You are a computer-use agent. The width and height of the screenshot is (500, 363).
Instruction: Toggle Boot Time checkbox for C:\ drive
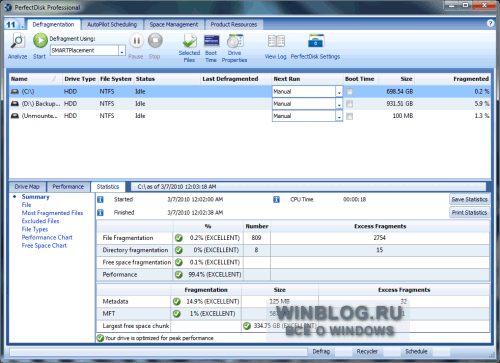(349, 92)
